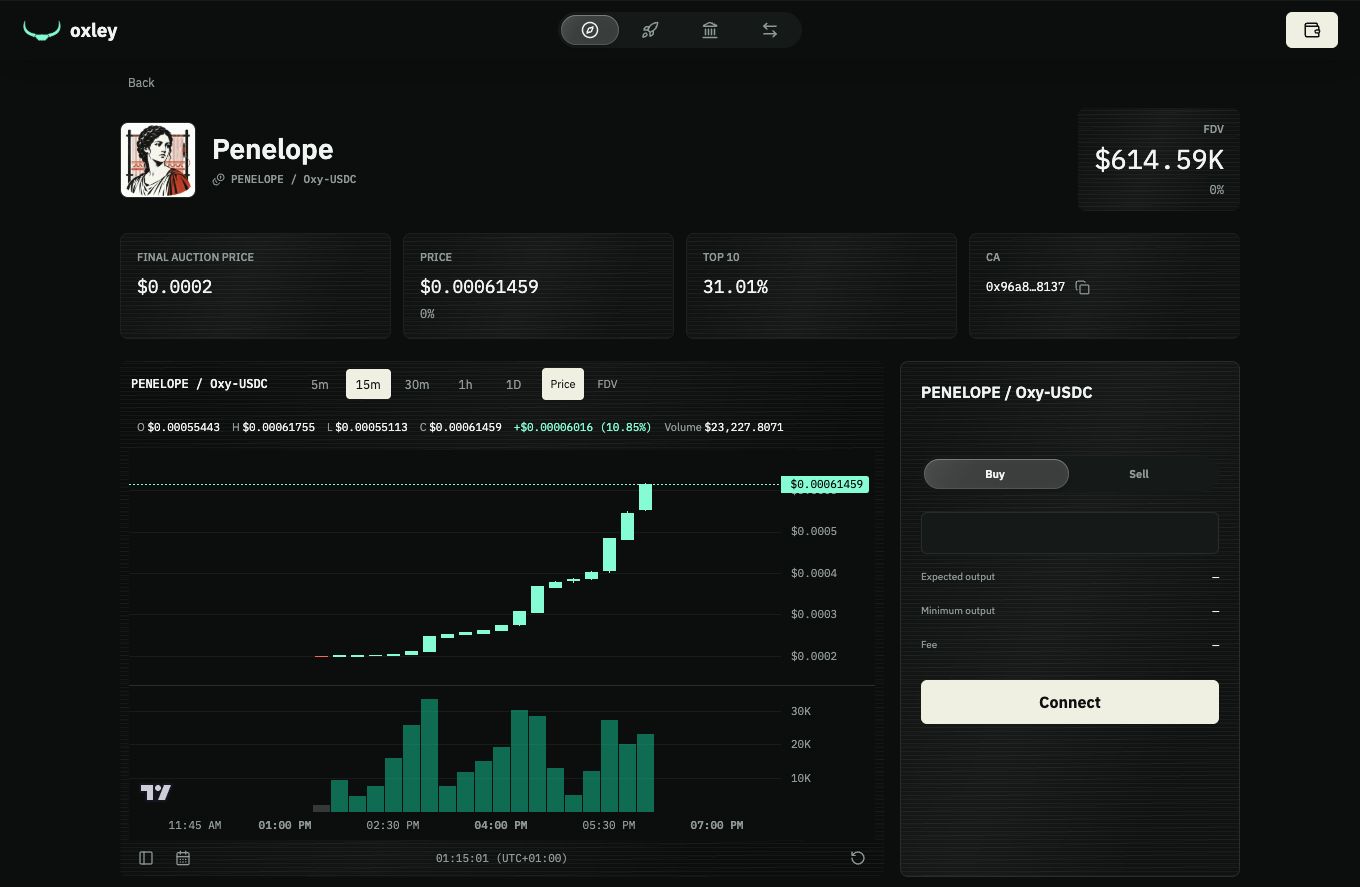Select the 1D timeframe

pos(513,384)
